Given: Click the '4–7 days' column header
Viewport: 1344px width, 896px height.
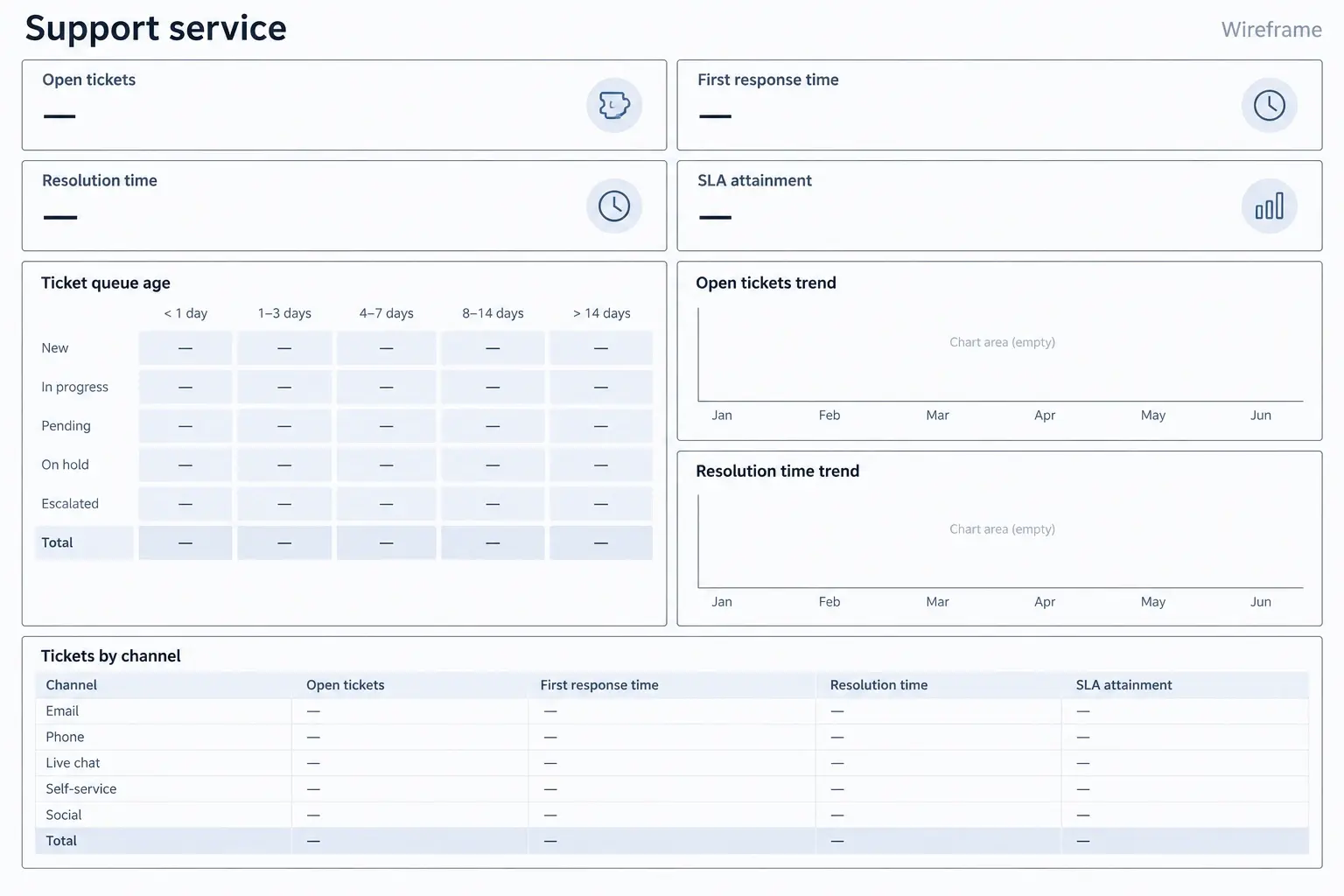Looking at the screenshot, I should 386,313.
